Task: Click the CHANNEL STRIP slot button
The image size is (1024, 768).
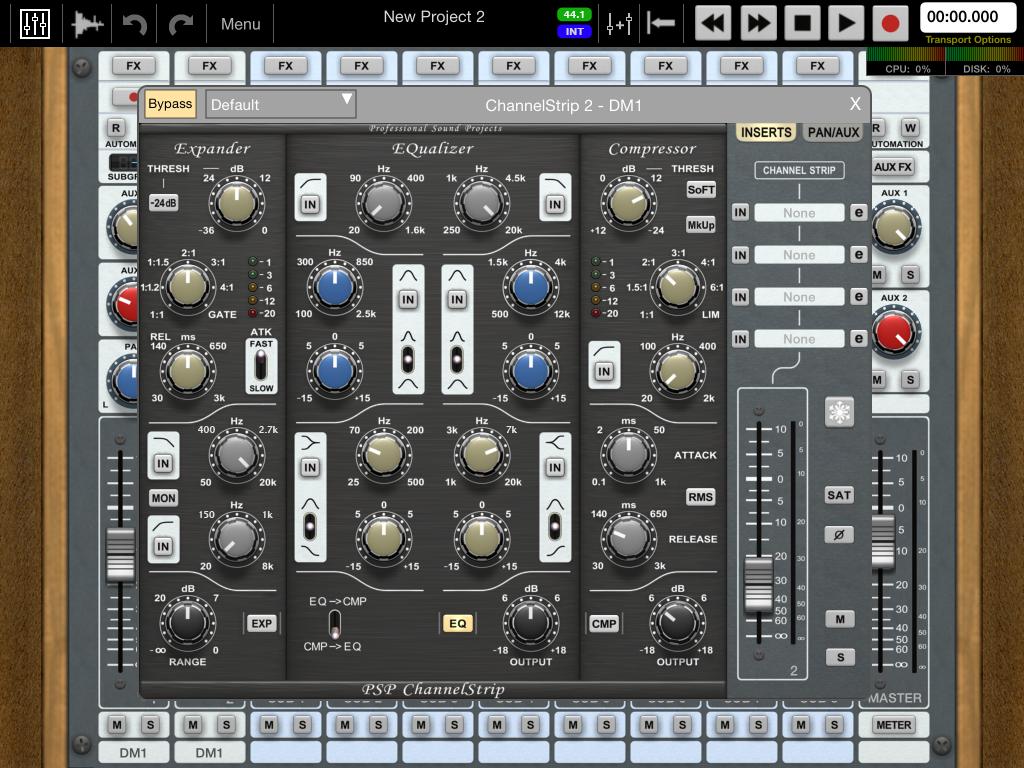Action: [799, 170]
